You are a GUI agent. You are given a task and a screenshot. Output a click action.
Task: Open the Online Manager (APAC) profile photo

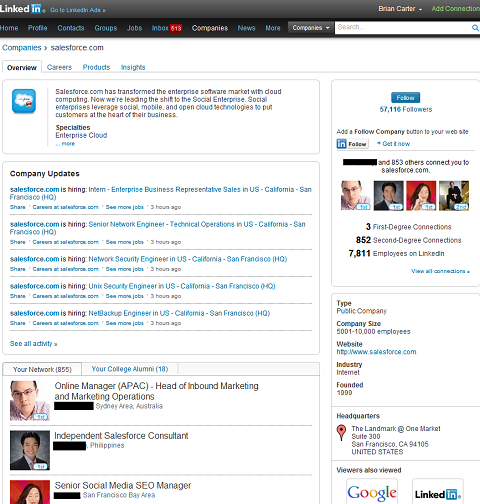(x=30, y=401)
